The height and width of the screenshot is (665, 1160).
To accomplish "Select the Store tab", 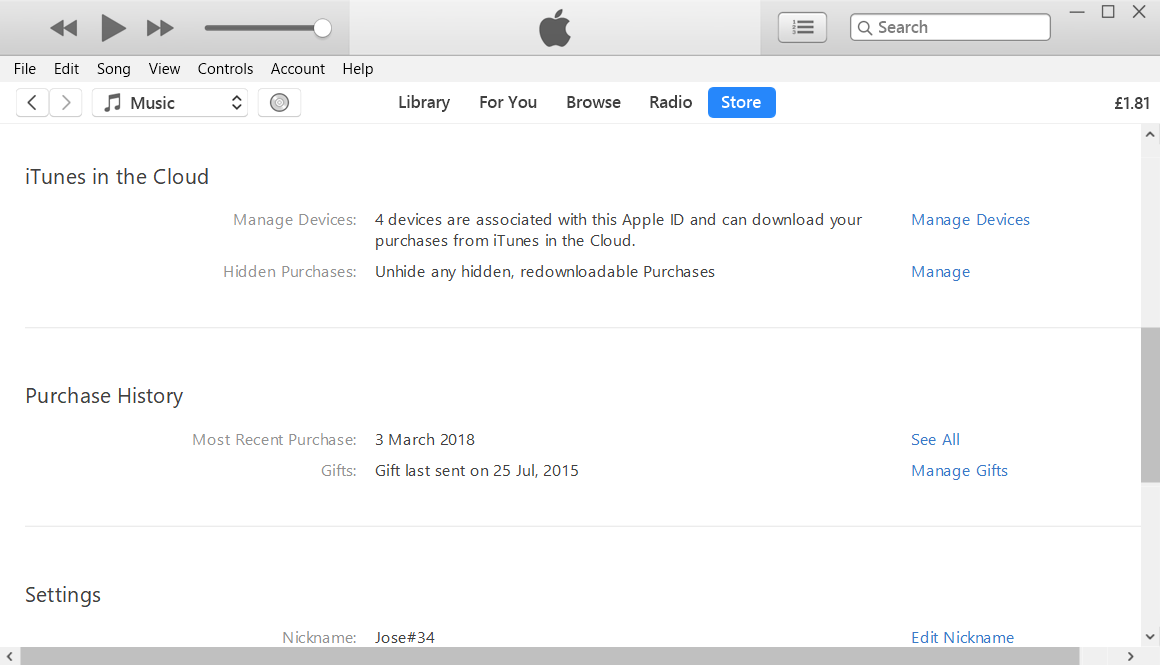I will [741, 102].
